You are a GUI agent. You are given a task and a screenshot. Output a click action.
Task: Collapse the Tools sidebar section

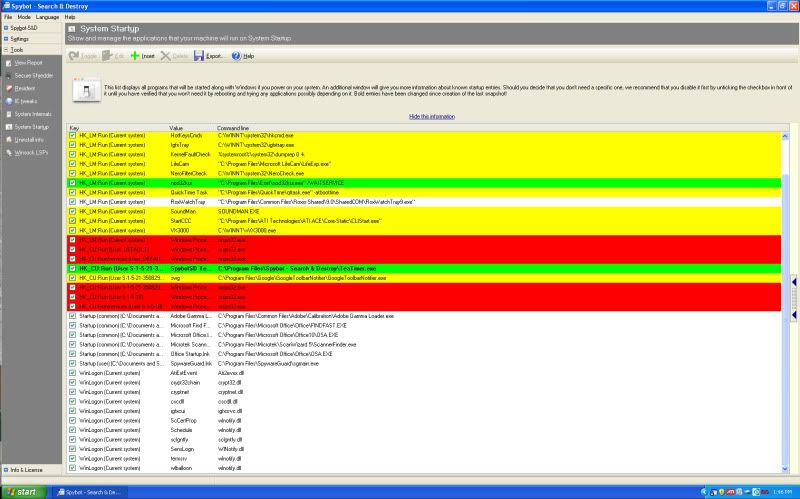coord(6,50)
